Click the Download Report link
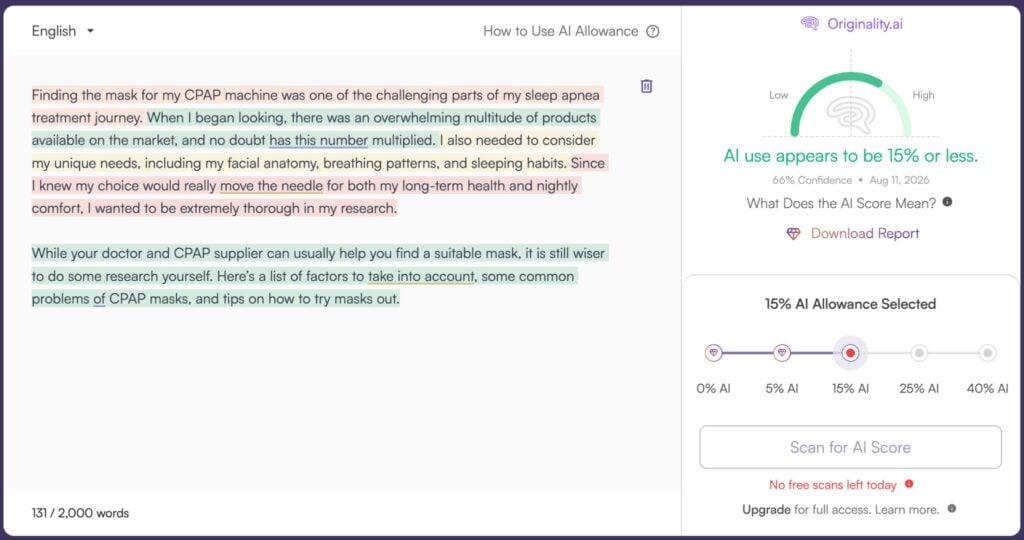The image size is (1024, 540). point(865,234)
